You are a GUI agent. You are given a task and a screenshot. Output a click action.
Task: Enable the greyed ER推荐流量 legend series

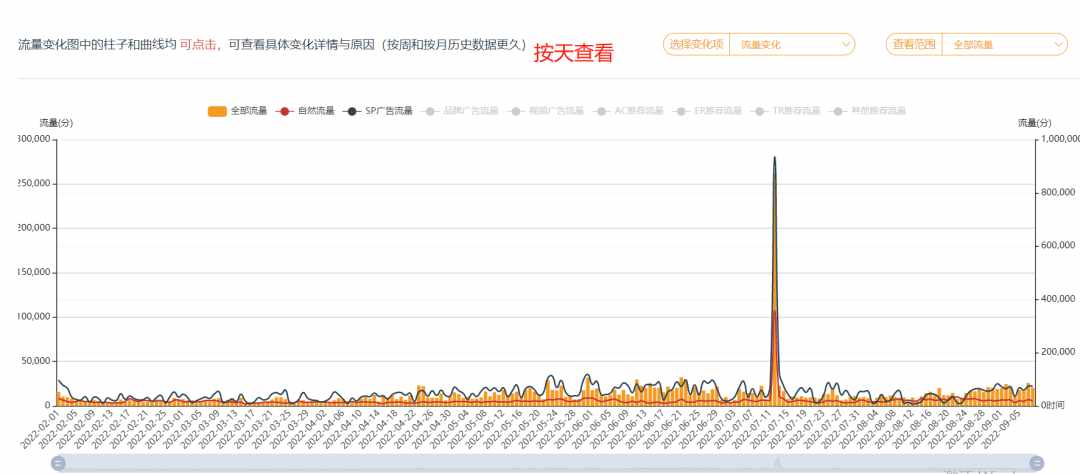tap(709, 111)
